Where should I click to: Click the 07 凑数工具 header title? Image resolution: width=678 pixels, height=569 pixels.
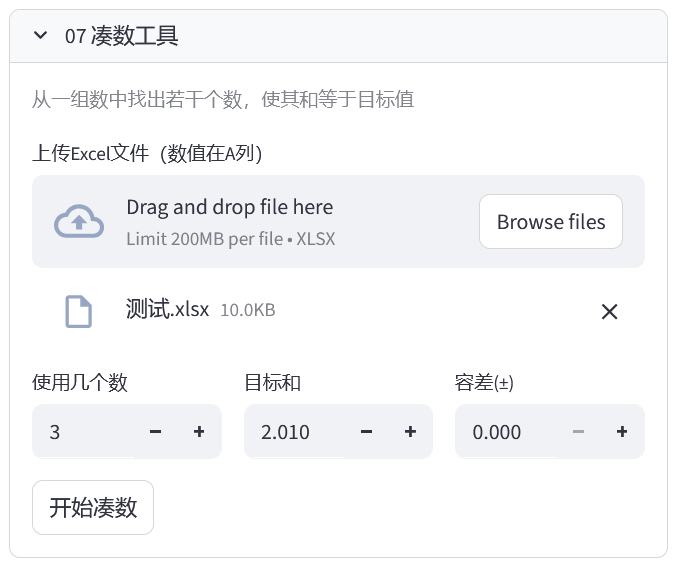[x=121, y=36]
